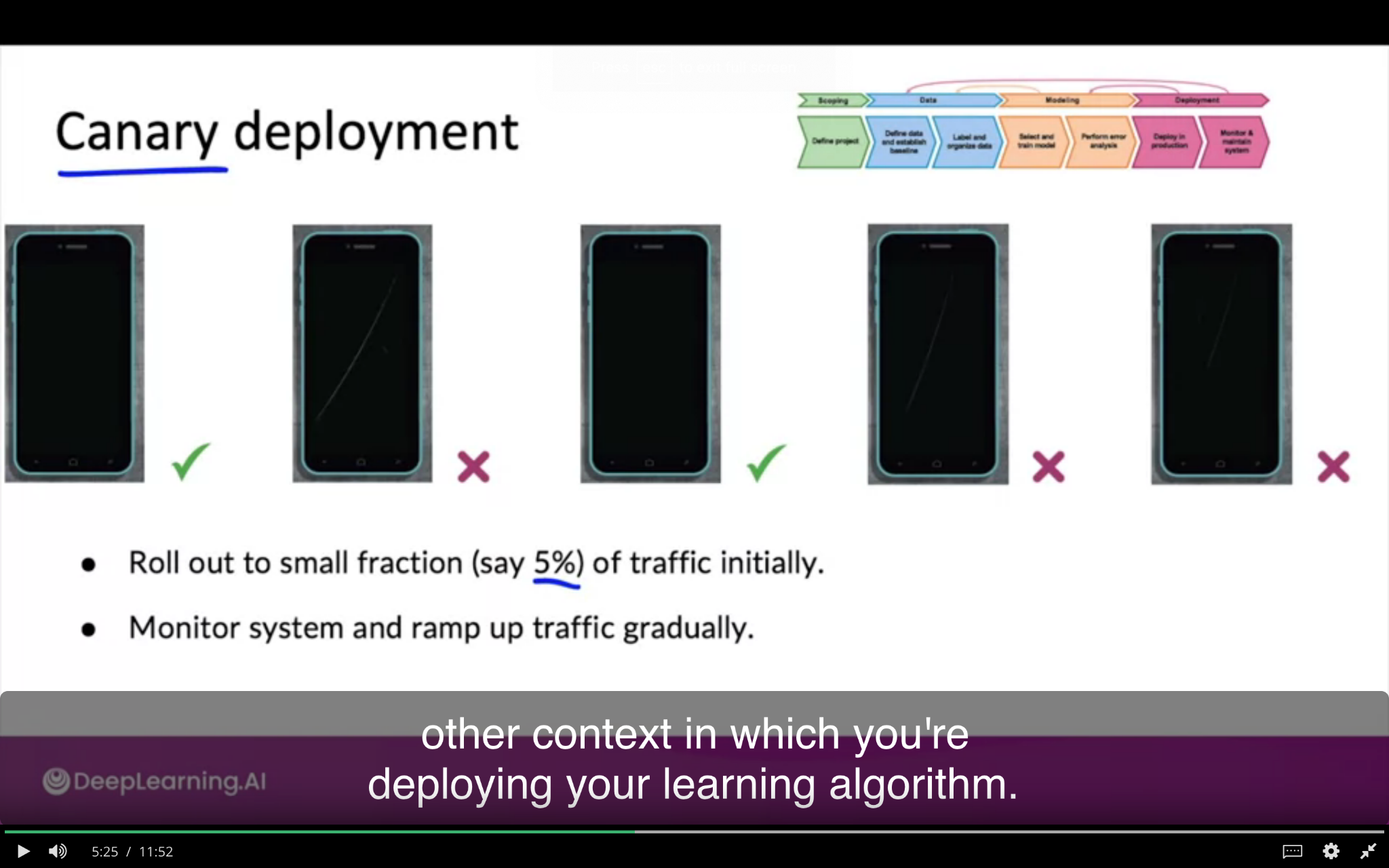This screenshot has height=868, width=1389.
Task: Click the fullscreen expand icon
Action: (x=1371, y=851)
